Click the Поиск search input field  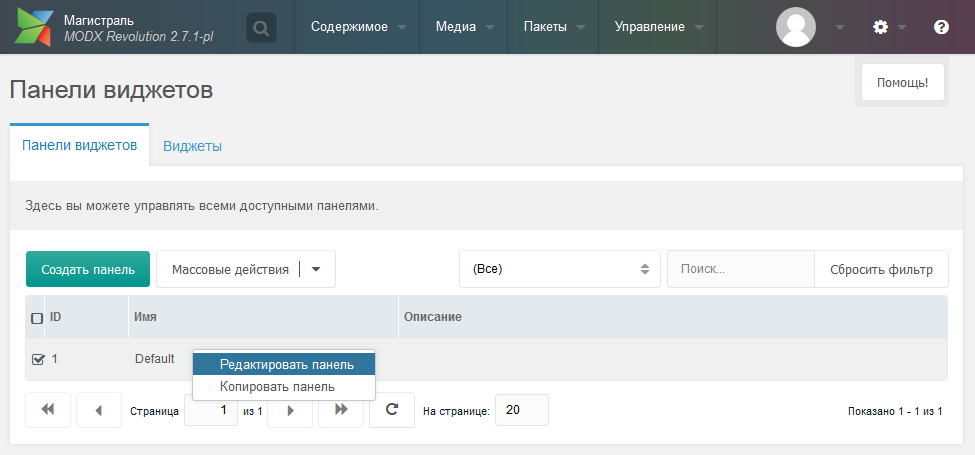click(740, 269)
